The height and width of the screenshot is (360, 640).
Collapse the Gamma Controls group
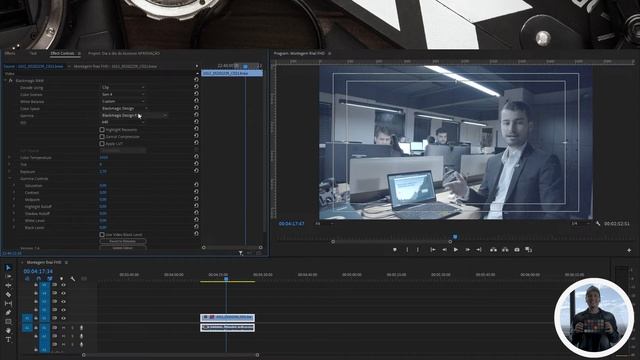click(x=10, y=178)
